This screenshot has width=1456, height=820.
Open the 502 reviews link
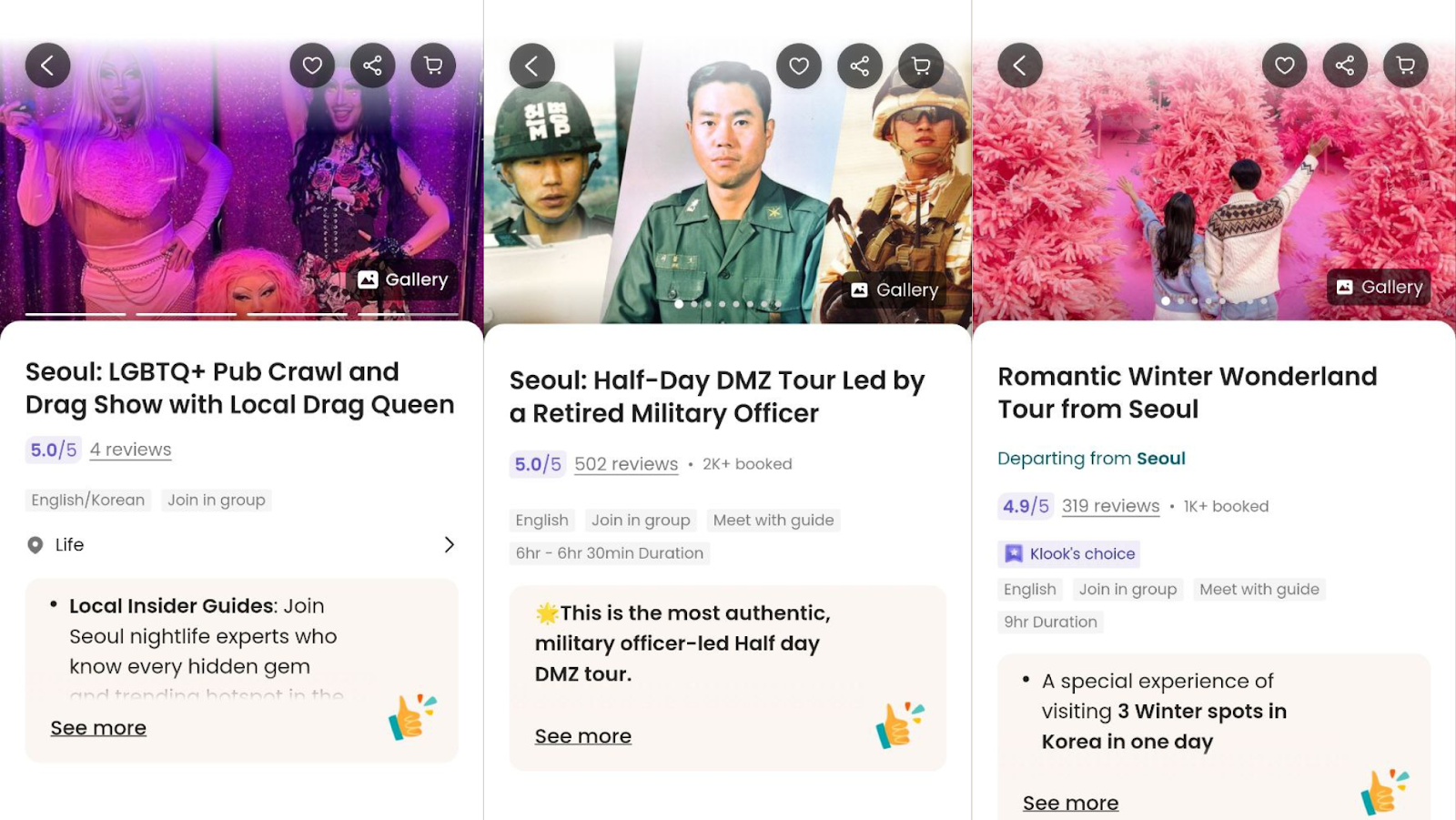click(x=626, y=464)
